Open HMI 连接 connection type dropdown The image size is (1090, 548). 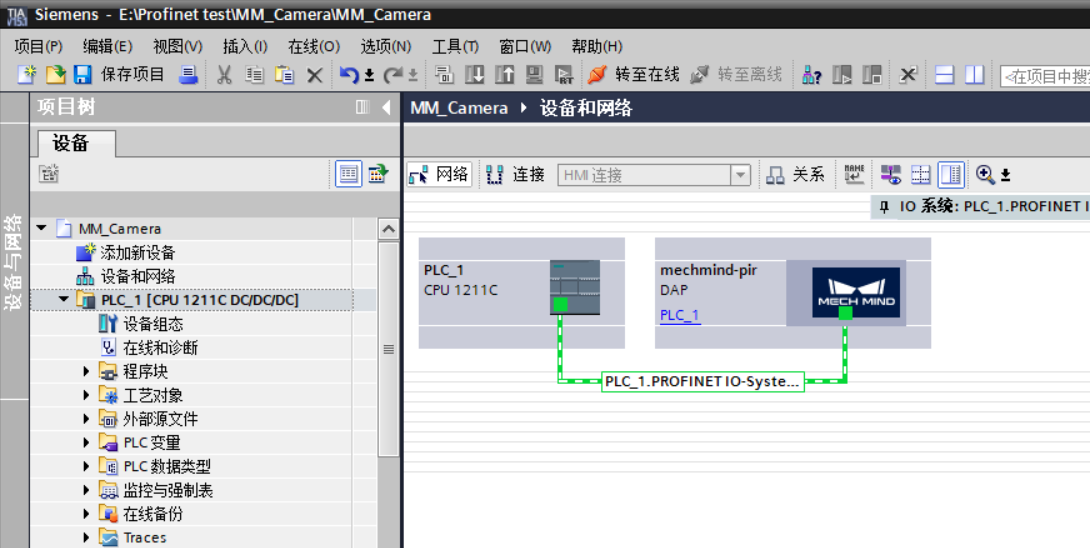point(740,175)
